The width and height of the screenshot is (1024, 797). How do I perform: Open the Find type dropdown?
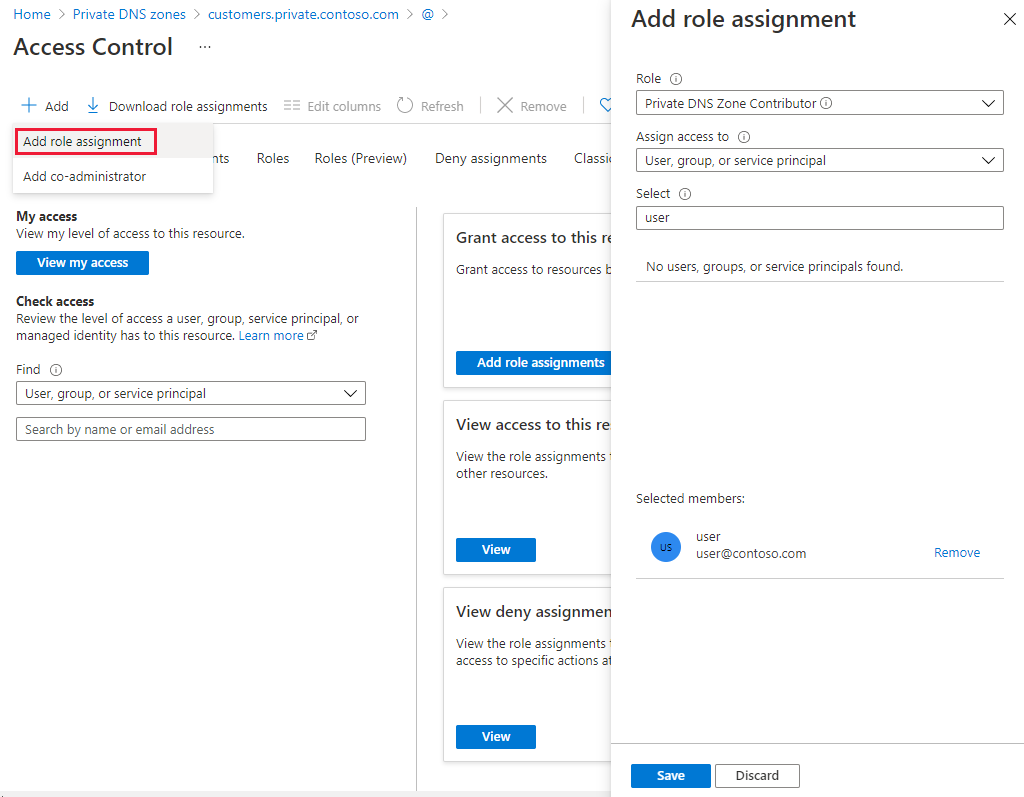(x=191, y=394)
